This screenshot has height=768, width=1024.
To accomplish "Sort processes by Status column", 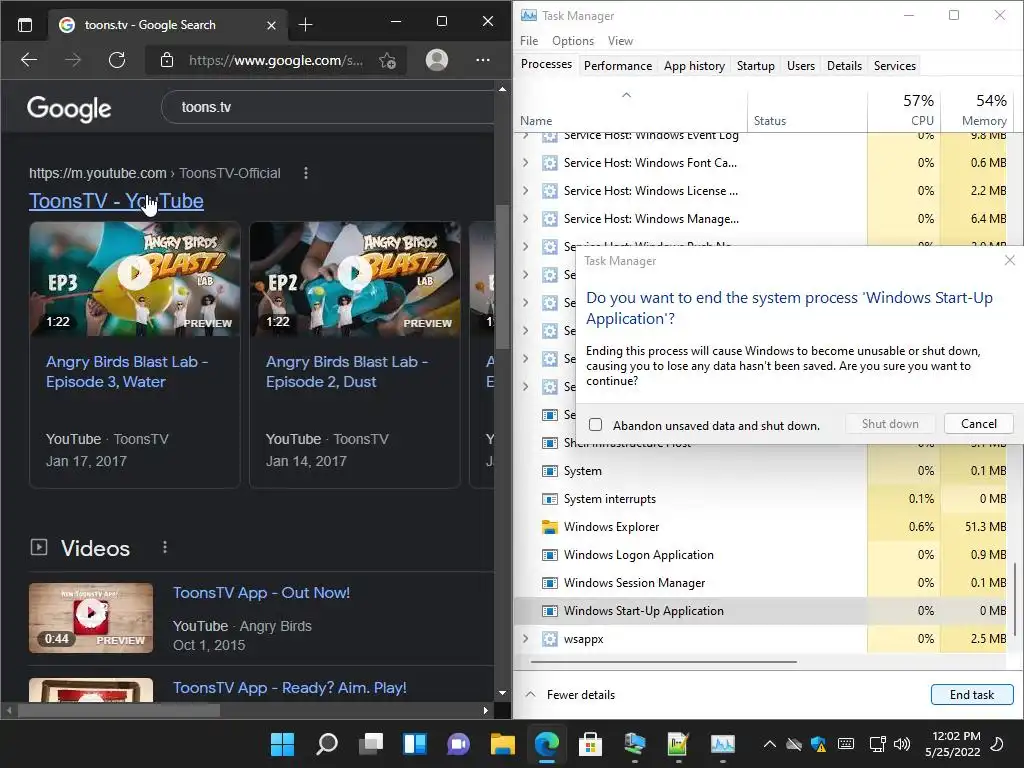I will tap(807, 111).
